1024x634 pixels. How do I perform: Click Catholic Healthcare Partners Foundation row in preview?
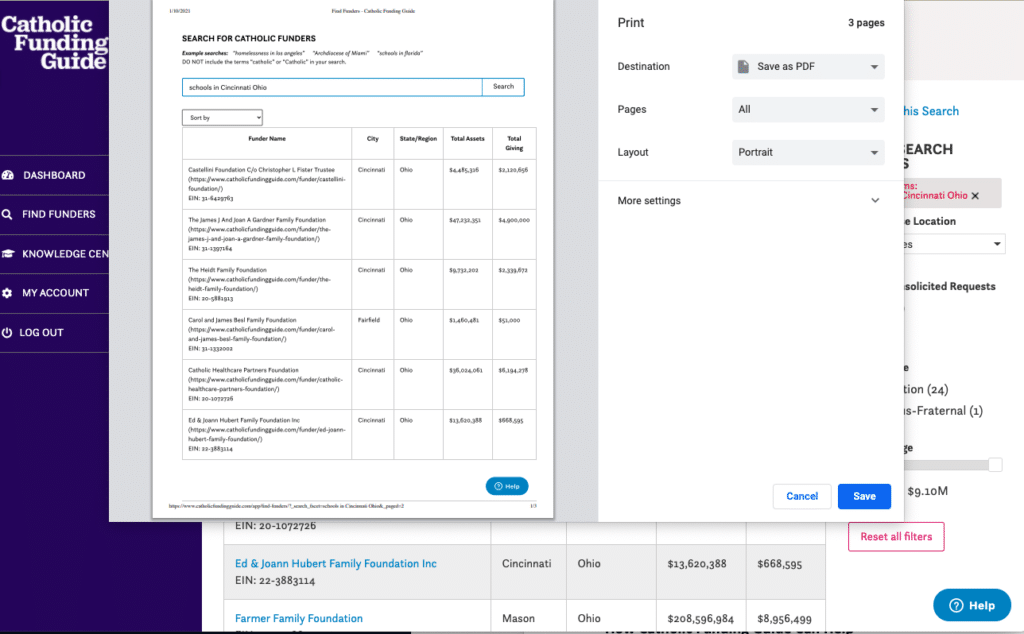359,385
